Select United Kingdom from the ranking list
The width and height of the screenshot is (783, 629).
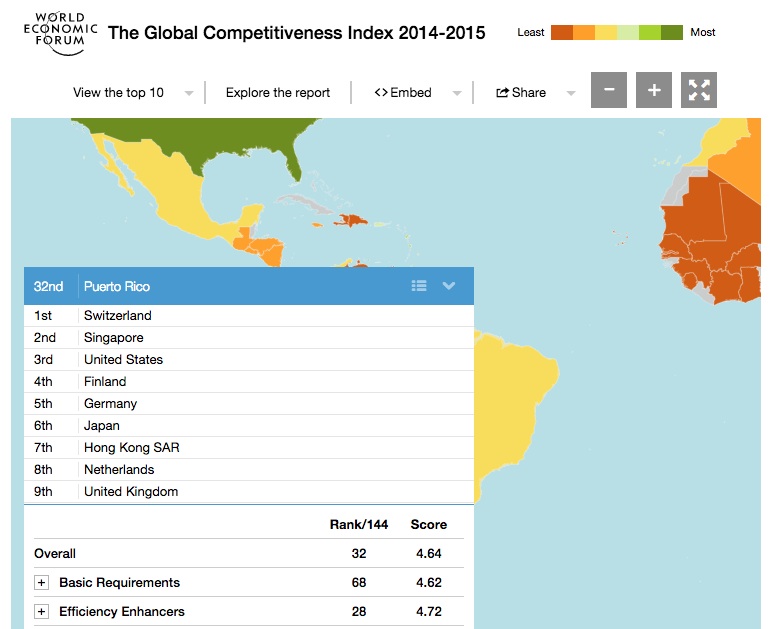pyautogui.click(x=249, y=491)
